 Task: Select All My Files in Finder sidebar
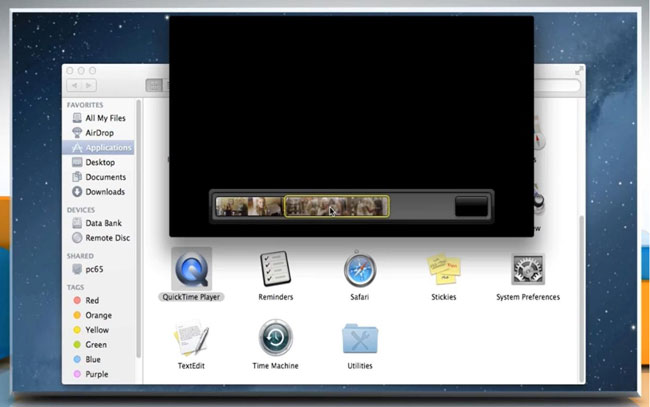pos(99,118)
